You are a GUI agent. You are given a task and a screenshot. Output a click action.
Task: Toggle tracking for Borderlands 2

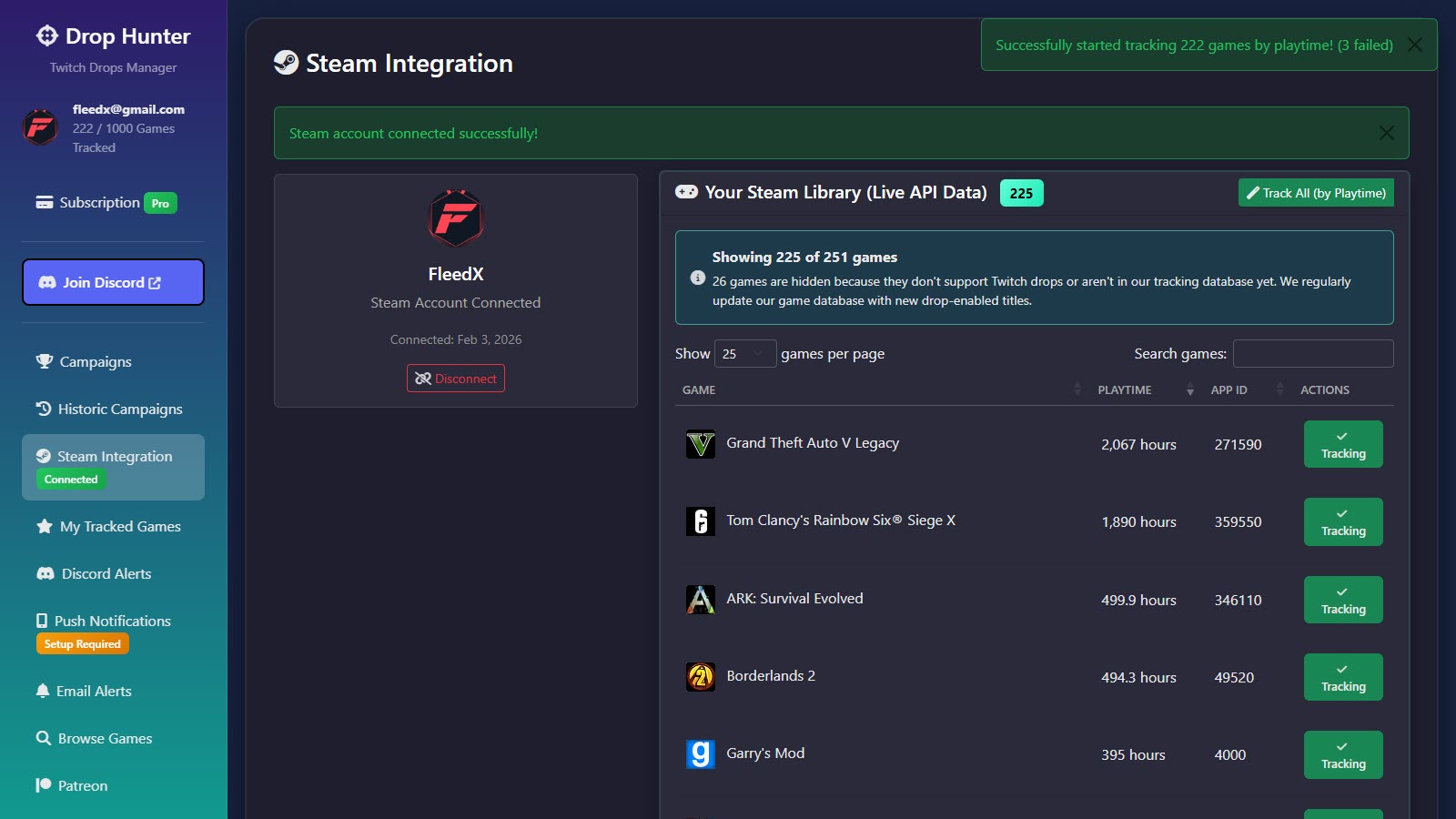click(1343, 677)
